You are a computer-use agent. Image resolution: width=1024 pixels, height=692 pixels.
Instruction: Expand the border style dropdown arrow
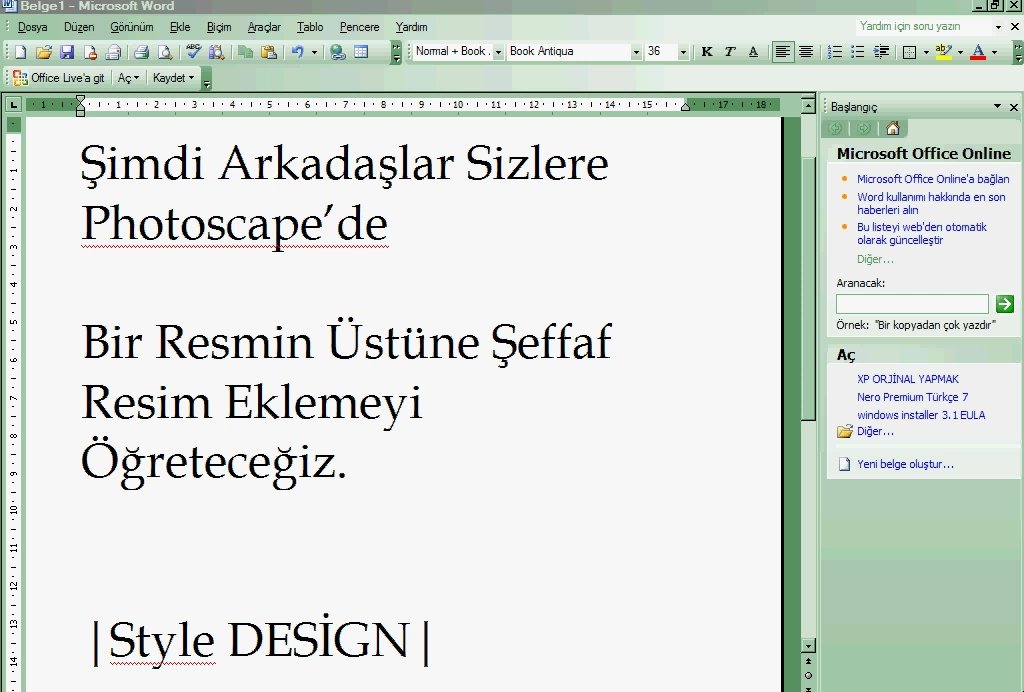[x=926, y=52]
